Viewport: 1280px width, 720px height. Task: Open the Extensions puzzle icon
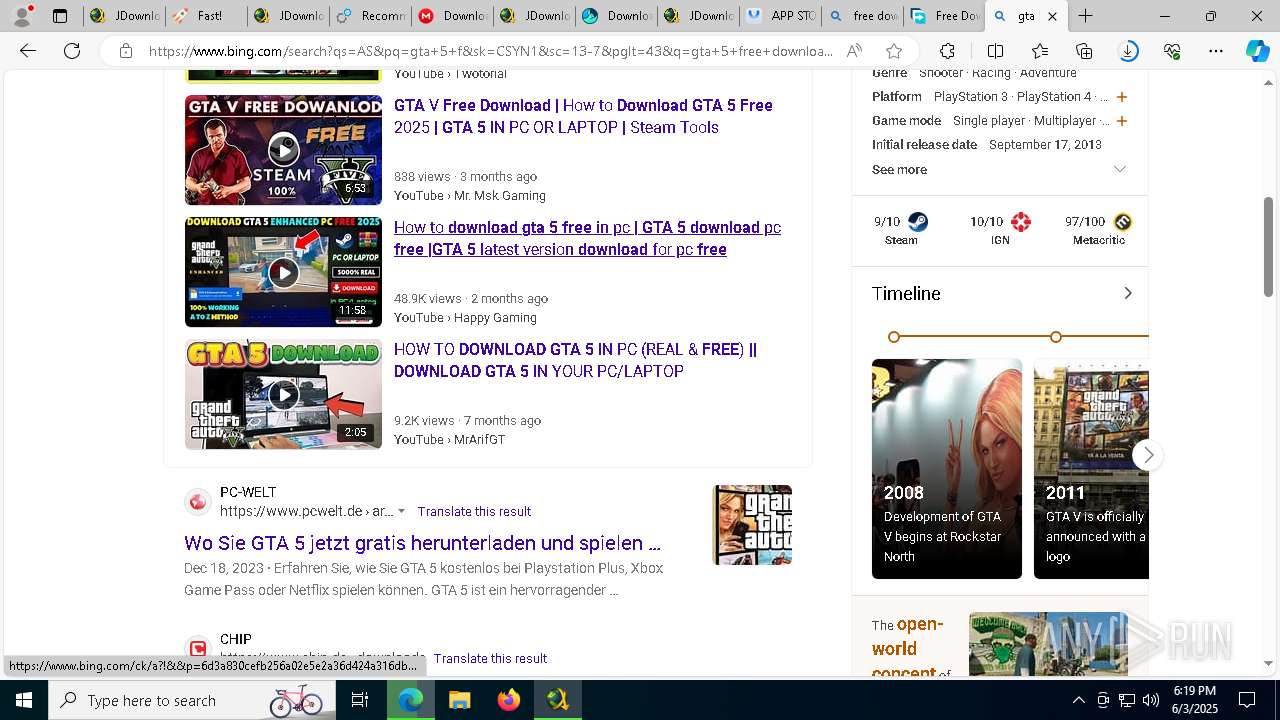point(947,51)
